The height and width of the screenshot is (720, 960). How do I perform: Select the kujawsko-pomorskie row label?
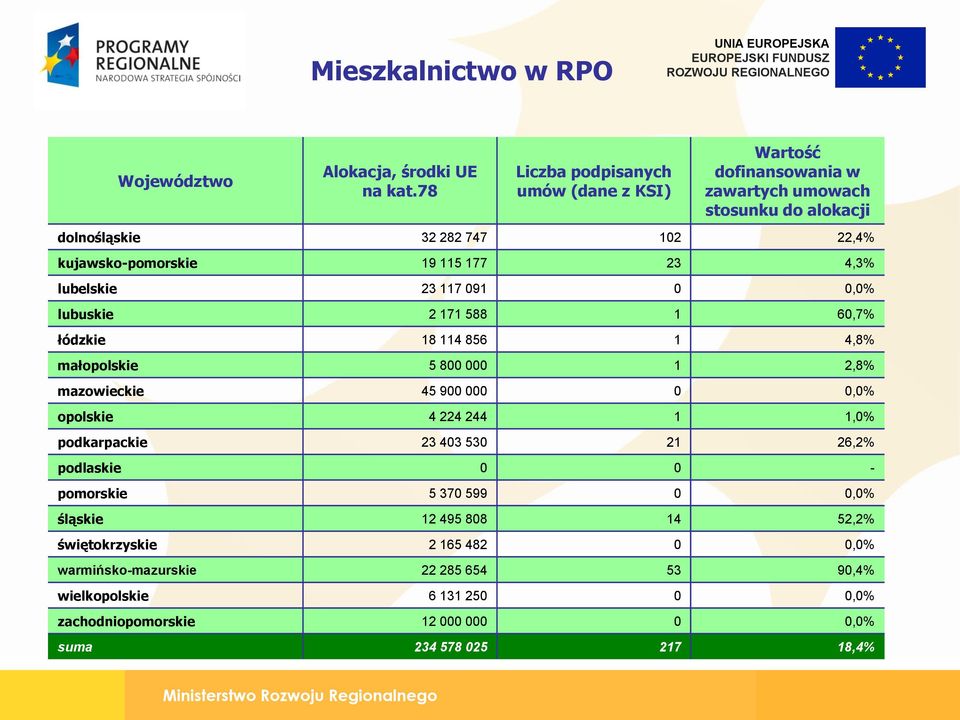[127, 263]
